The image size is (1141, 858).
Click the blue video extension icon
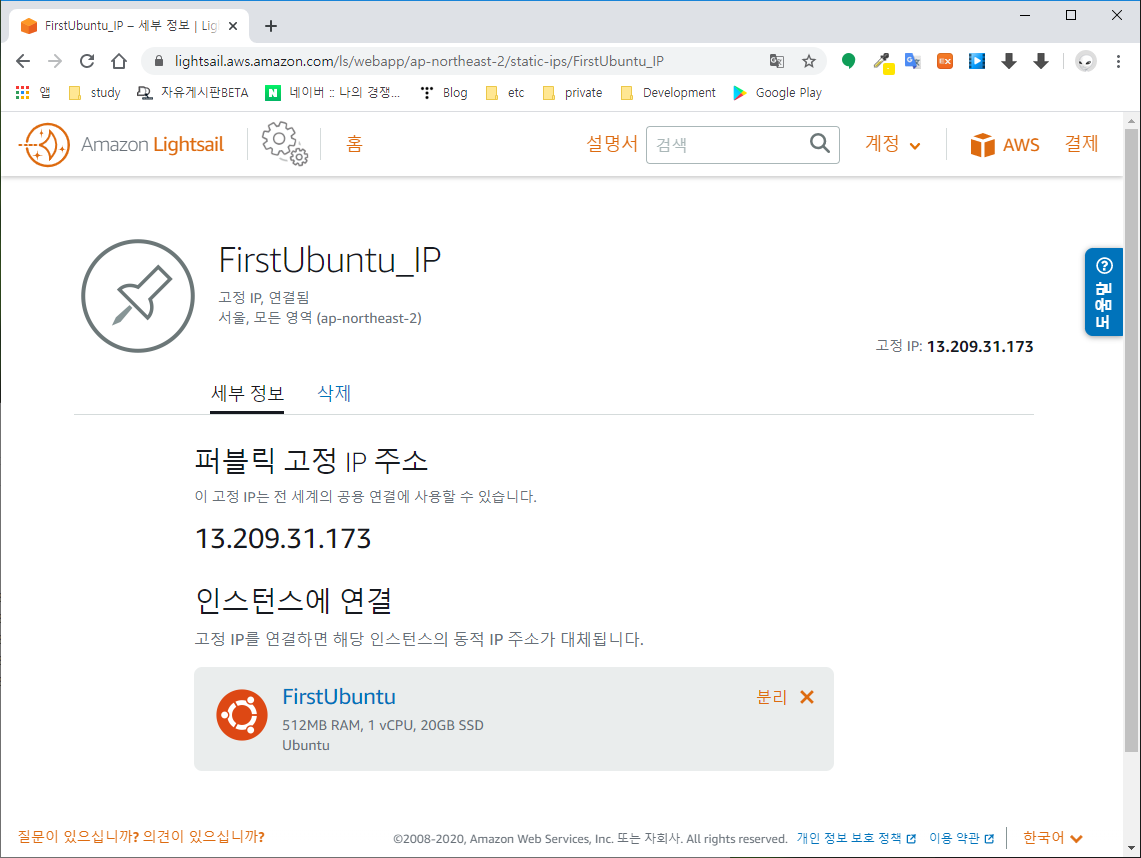[x=977, y=61]
